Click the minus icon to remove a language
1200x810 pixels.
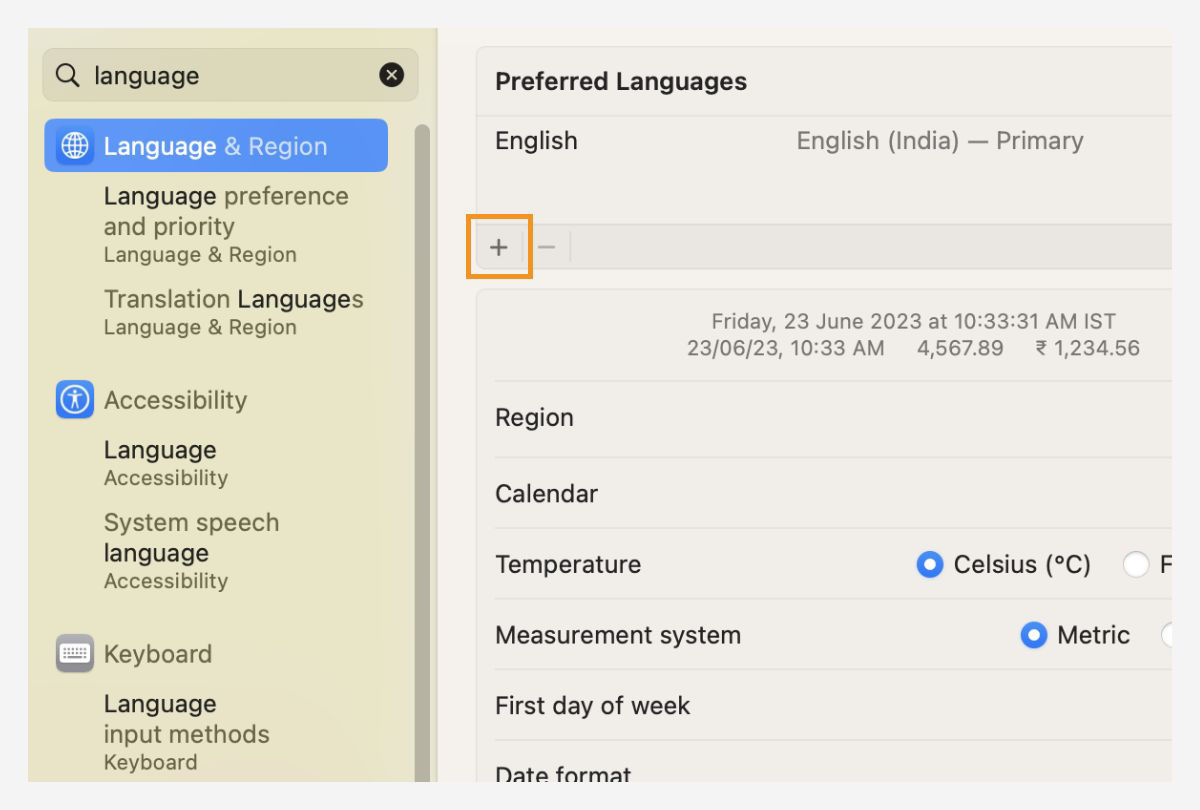(546, 246)
